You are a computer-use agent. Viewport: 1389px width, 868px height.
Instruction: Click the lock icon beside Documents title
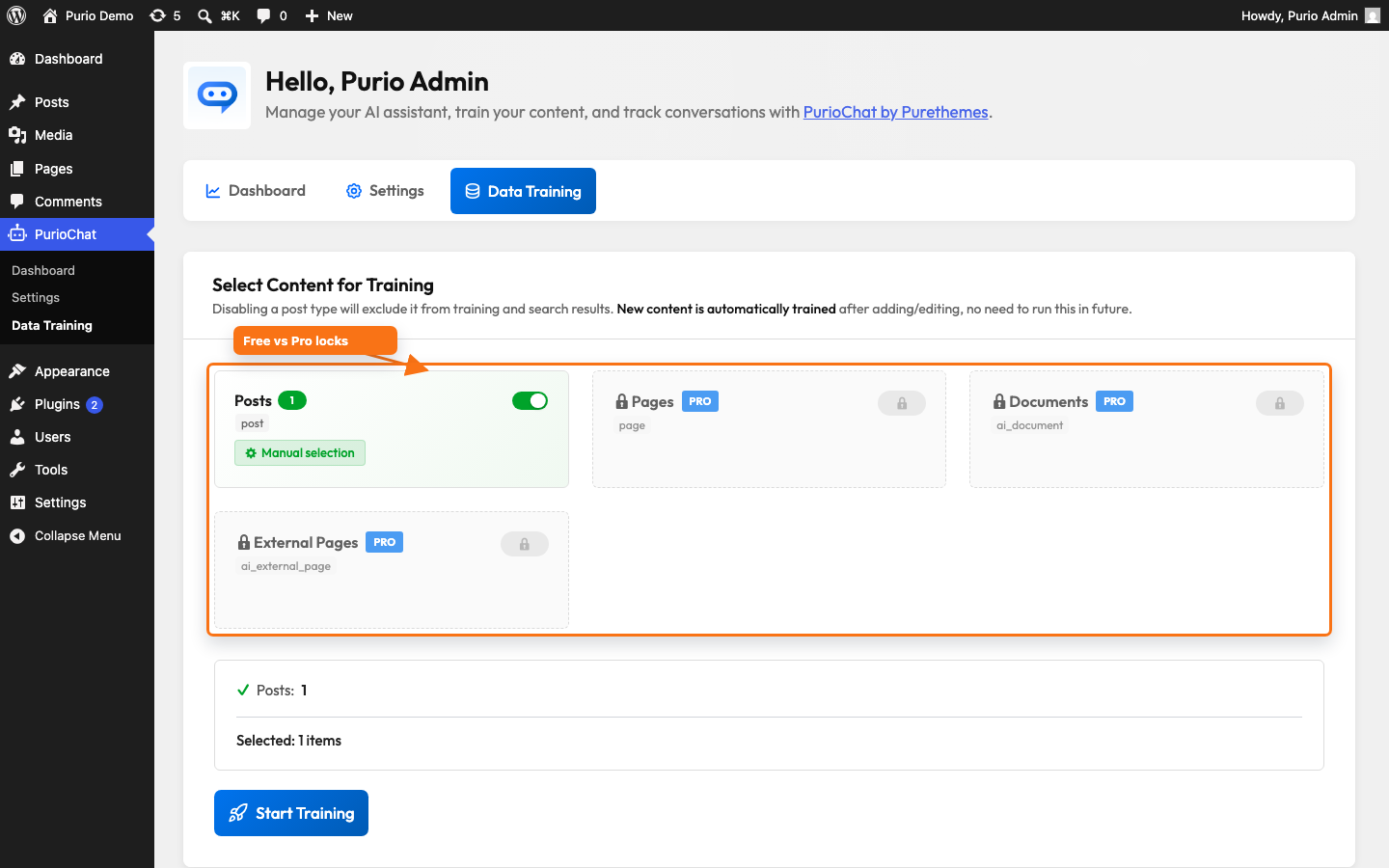(999, 401)
